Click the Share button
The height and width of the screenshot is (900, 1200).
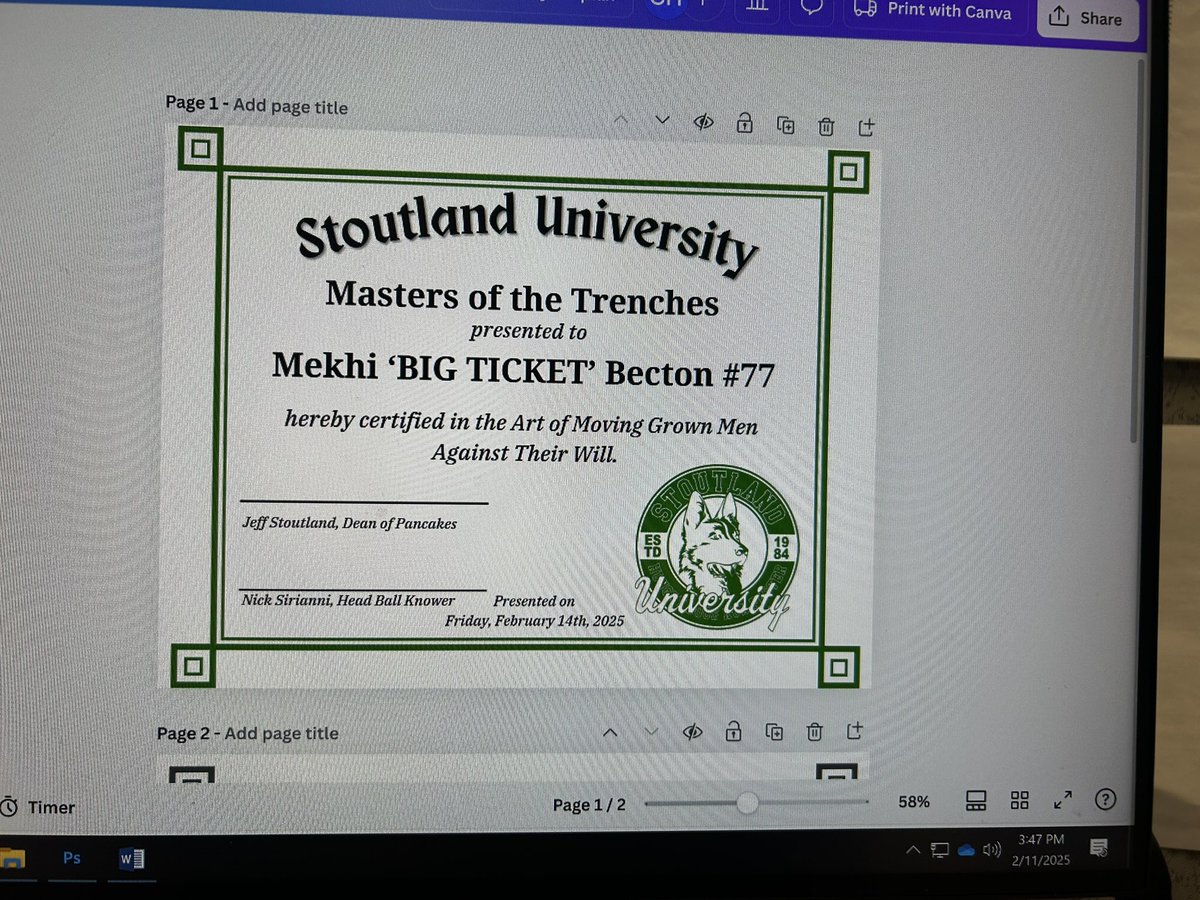coord(1086,18)
